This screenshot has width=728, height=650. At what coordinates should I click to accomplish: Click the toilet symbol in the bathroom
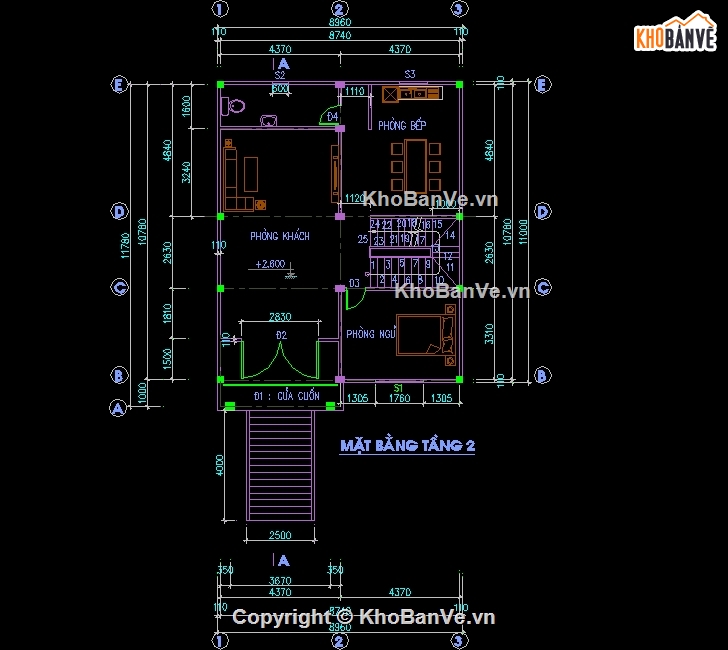point(233,106)
